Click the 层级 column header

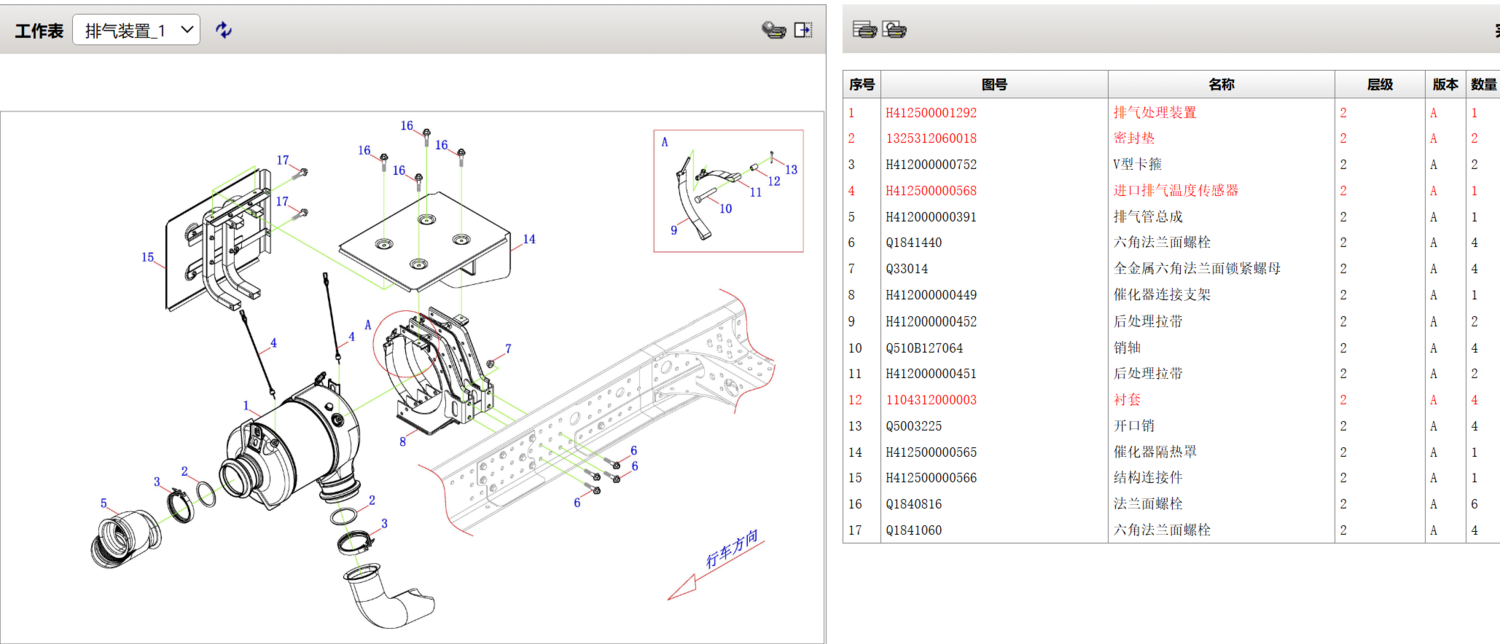click(x=1380, y=85)
